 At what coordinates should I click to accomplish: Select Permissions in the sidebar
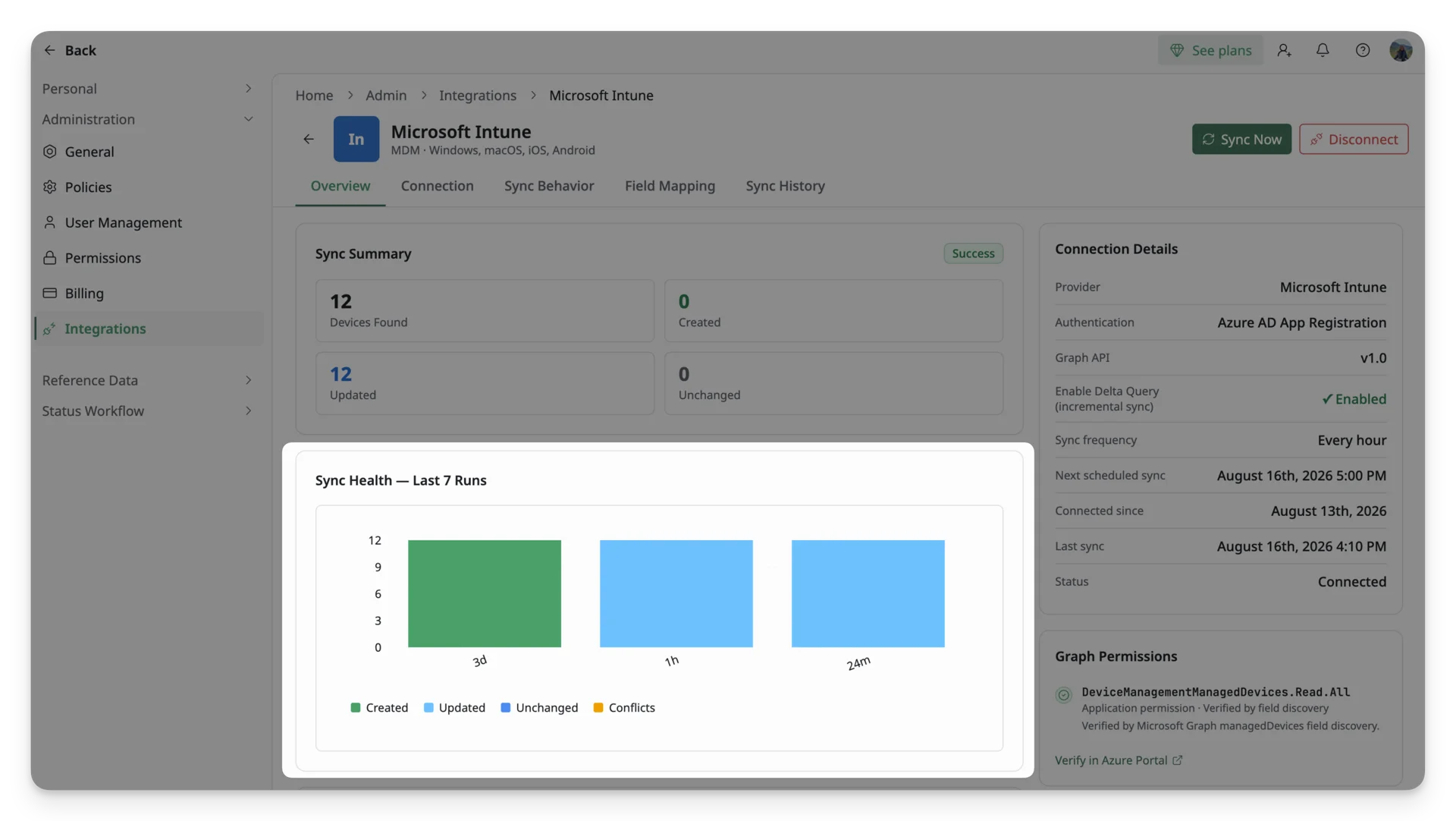coord(149,258)
